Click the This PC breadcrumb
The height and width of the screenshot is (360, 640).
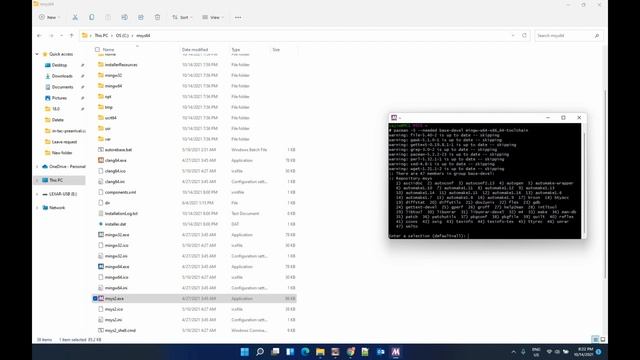click(x=101, y=36)
